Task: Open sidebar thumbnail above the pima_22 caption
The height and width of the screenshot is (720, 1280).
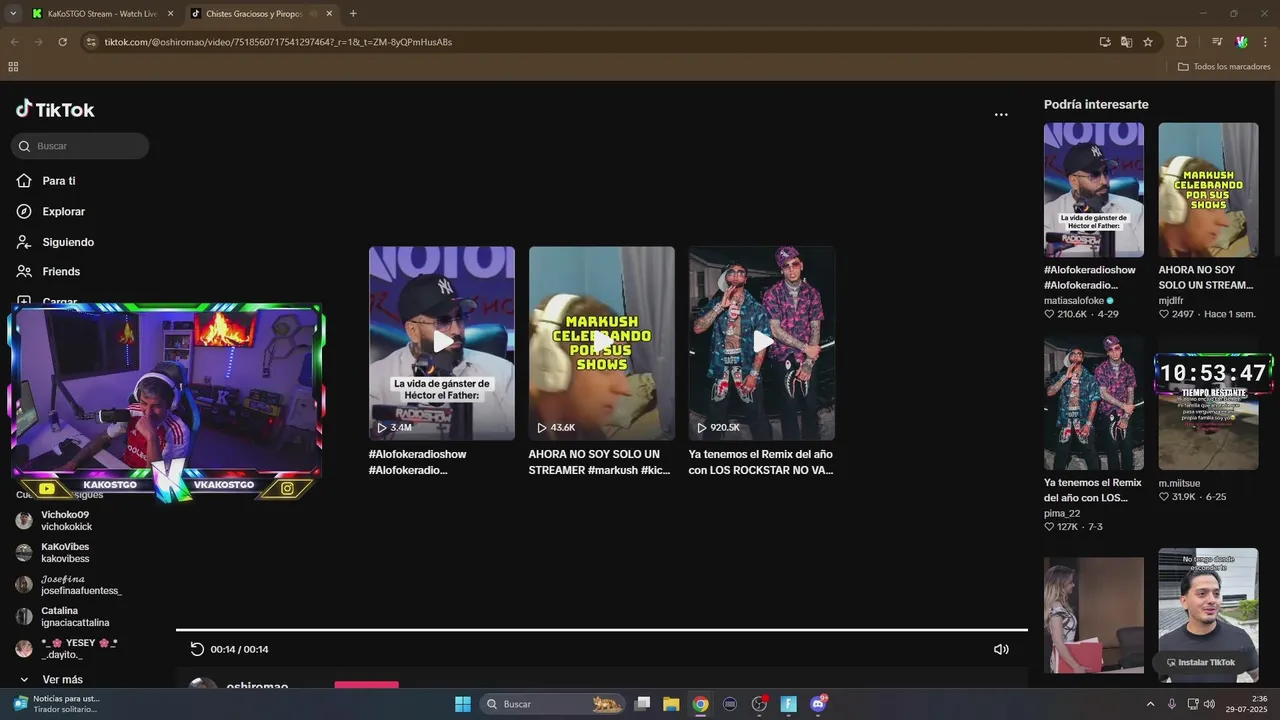Action: click(x=1094, y=403)
